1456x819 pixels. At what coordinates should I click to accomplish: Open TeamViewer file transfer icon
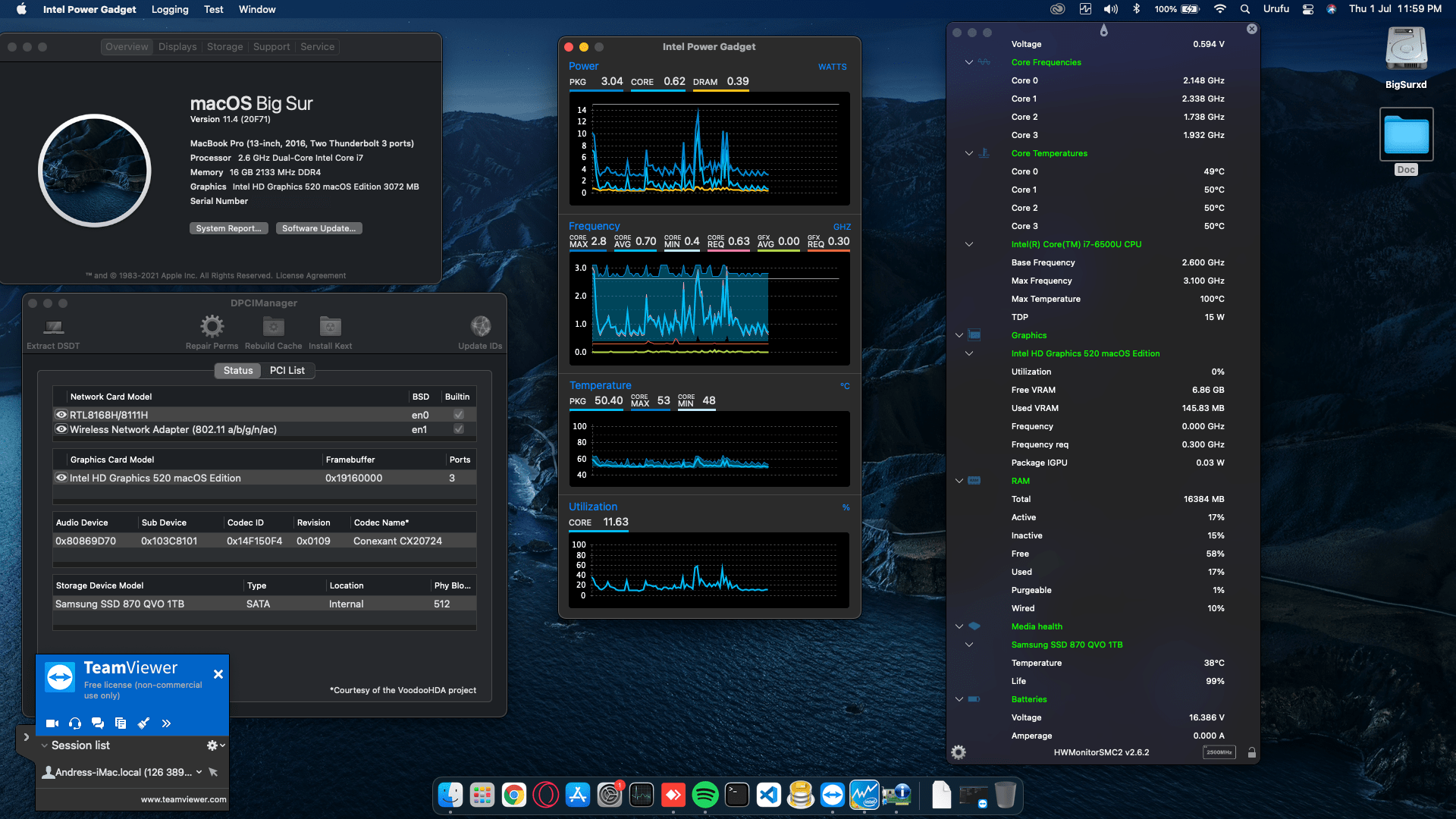click(x=121, y=723)
